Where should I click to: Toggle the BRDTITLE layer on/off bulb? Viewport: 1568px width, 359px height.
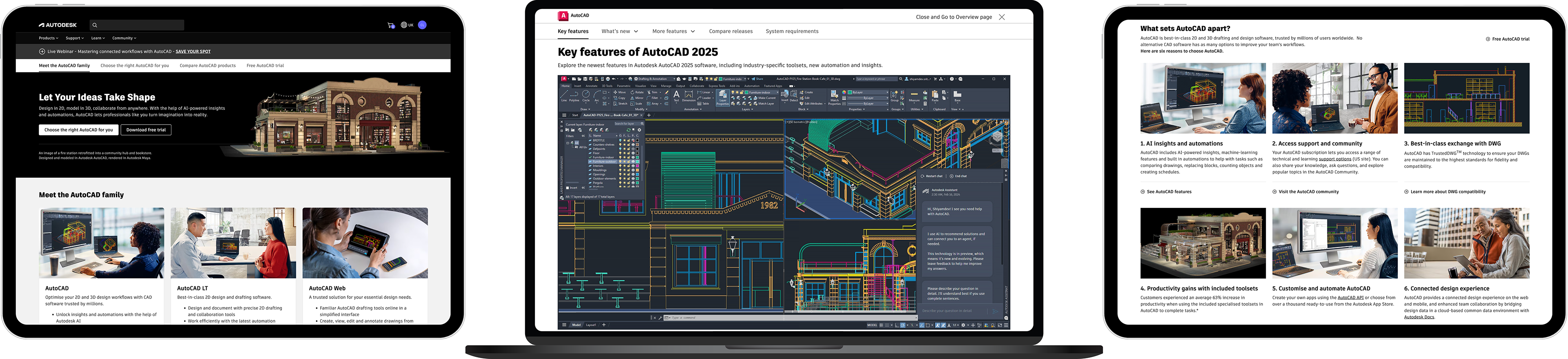pos(620,140)
